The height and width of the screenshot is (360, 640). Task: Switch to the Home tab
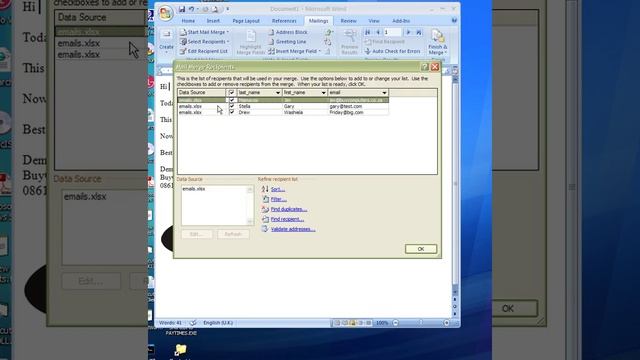(188, 21)
